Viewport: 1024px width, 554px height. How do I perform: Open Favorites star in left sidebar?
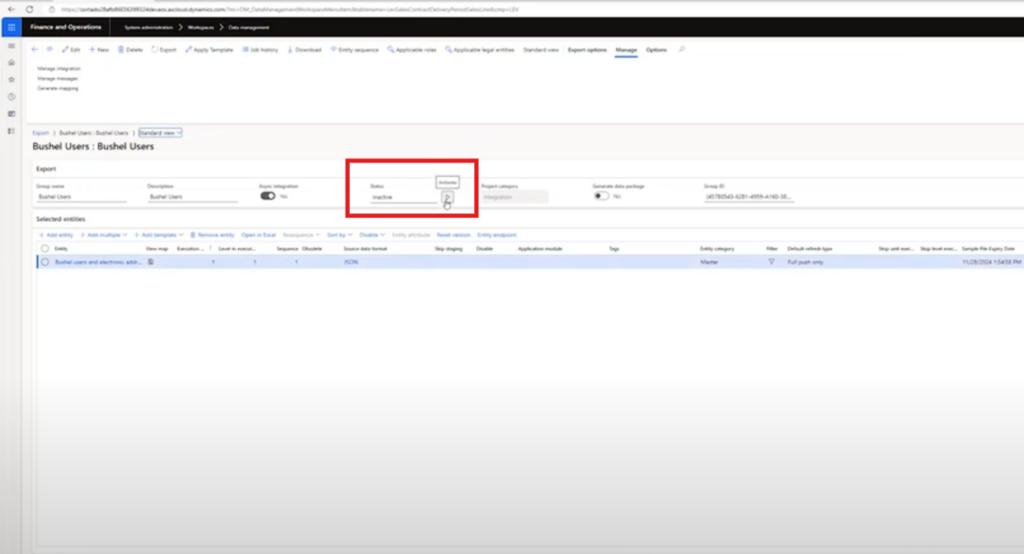click(x=11, y=79)
